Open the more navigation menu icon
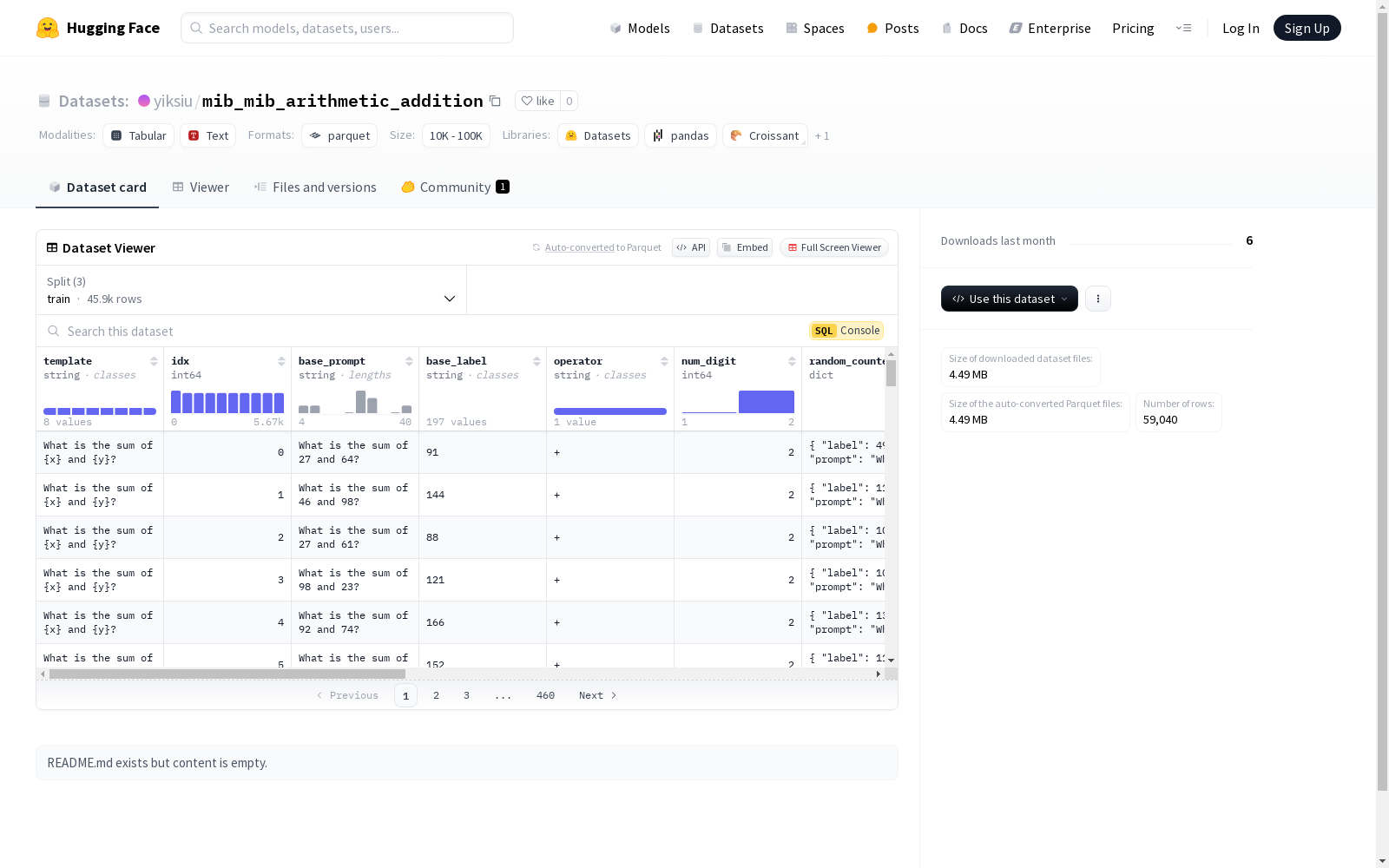The height and width of the screenshot is (868, 1389). pyautogui.click(x=1183, y=28)
